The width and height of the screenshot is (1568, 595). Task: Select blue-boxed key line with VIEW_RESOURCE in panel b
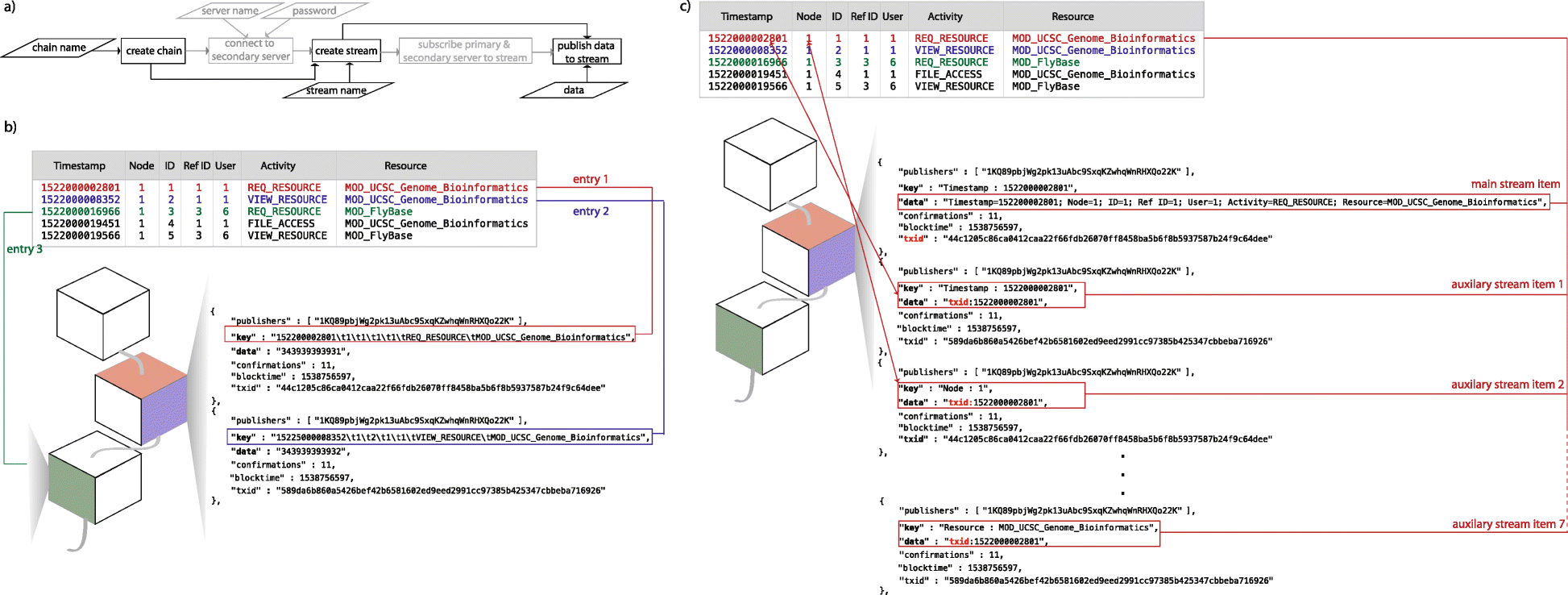[439, 437]
